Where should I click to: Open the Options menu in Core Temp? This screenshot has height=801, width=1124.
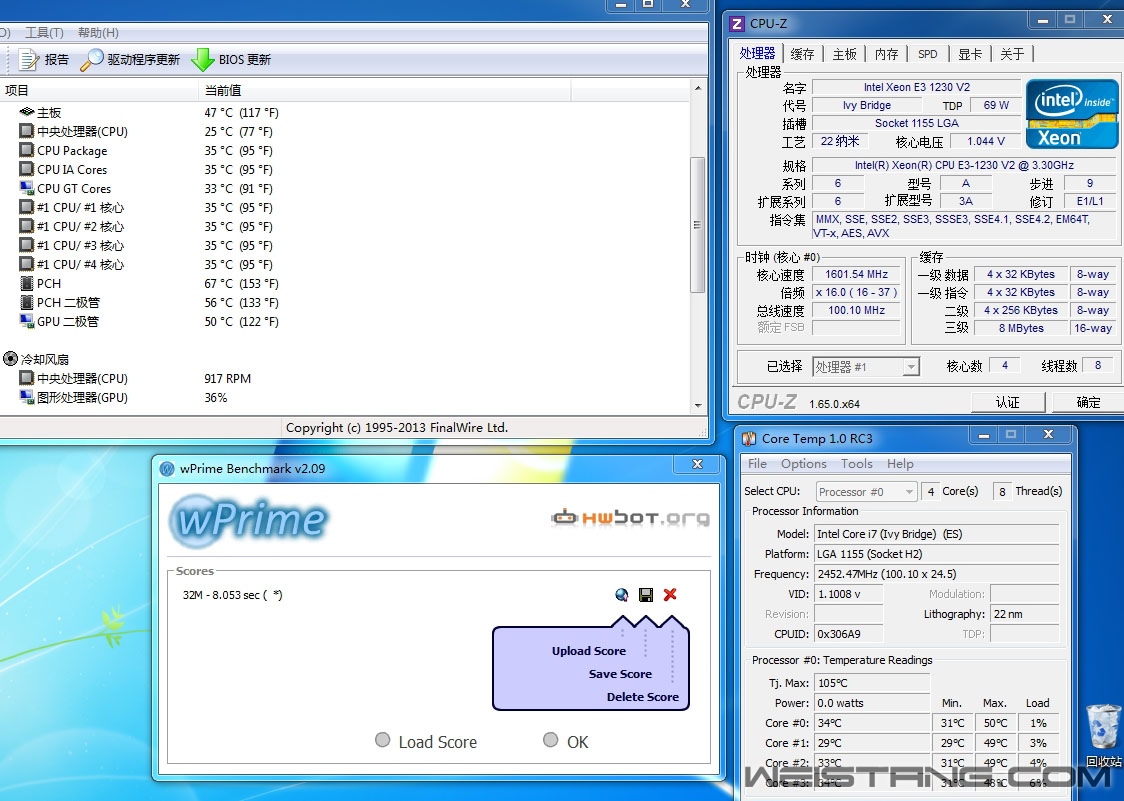pyautogui.click(x=804, y=464)
